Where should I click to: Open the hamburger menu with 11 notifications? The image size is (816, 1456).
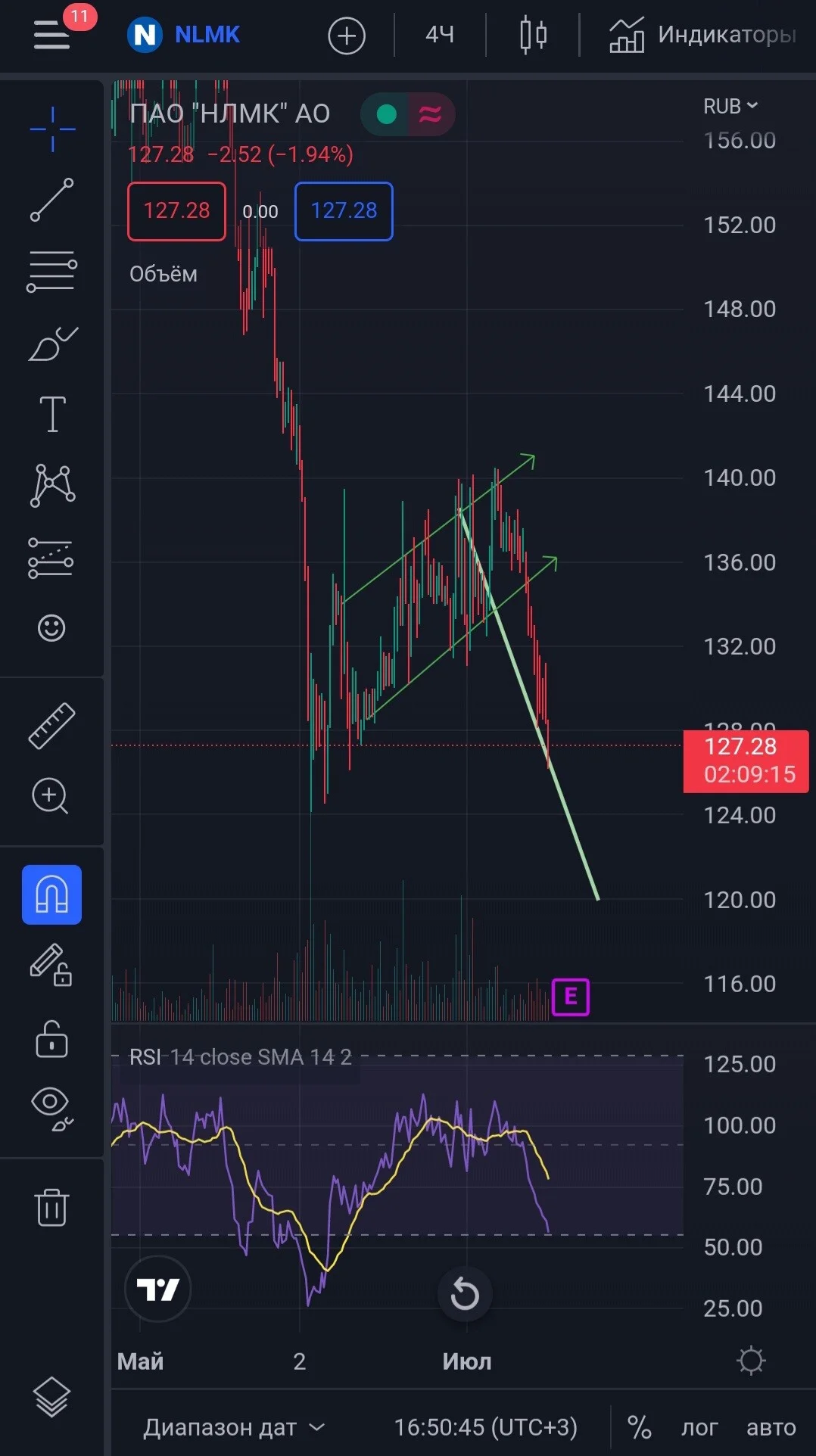(x=51, y=35)
